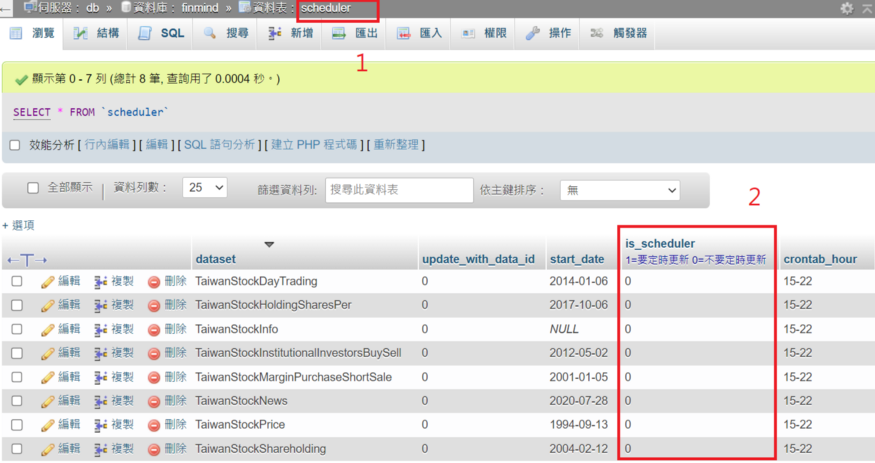Open the 依主鍵排序 sort by key dropdown
Screen dimensions: 875x463
coord(619,189)
